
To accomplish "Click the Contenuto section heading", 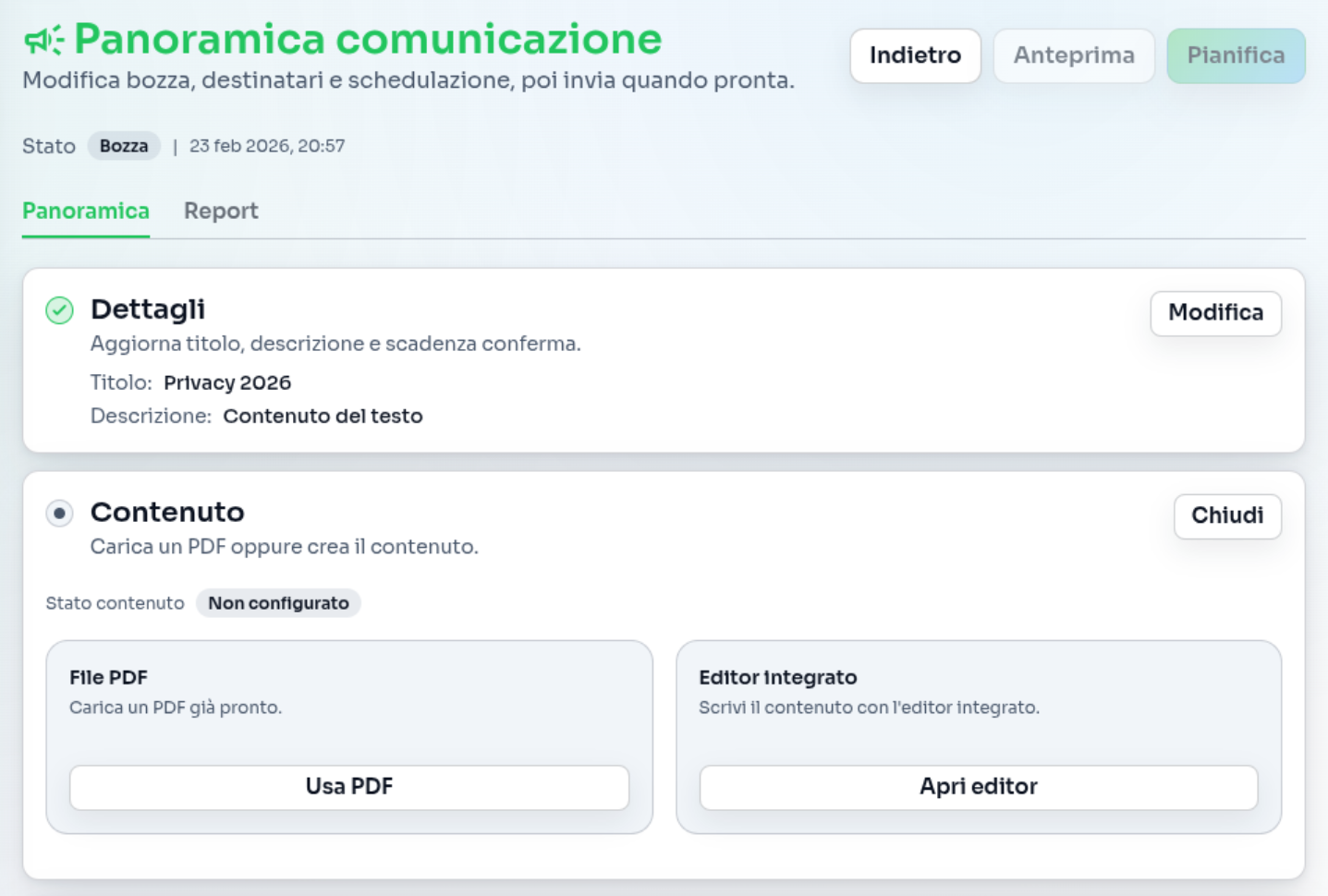I will point(167,512).
